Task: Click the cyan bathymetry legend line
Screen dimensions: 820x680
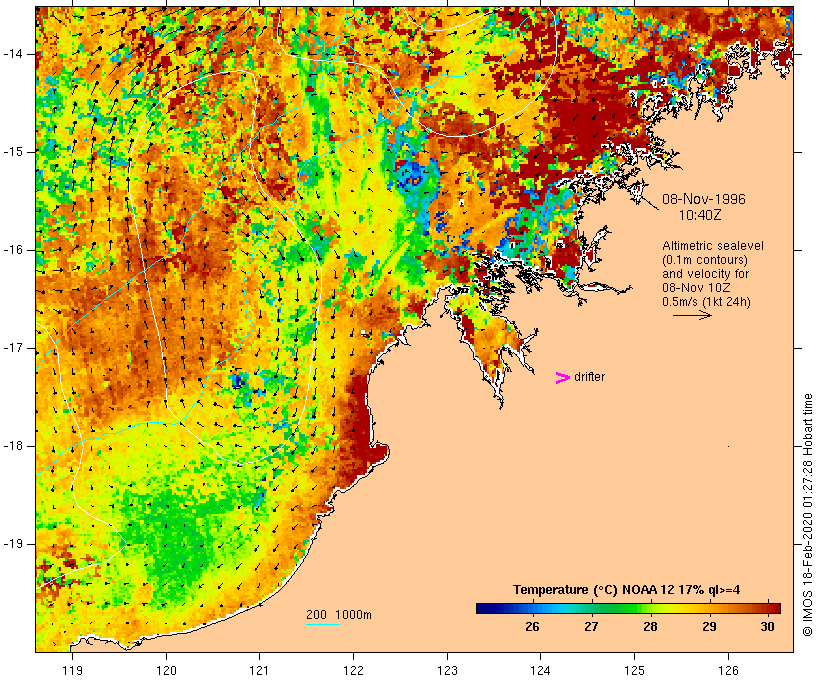Action: click(323, 624)
